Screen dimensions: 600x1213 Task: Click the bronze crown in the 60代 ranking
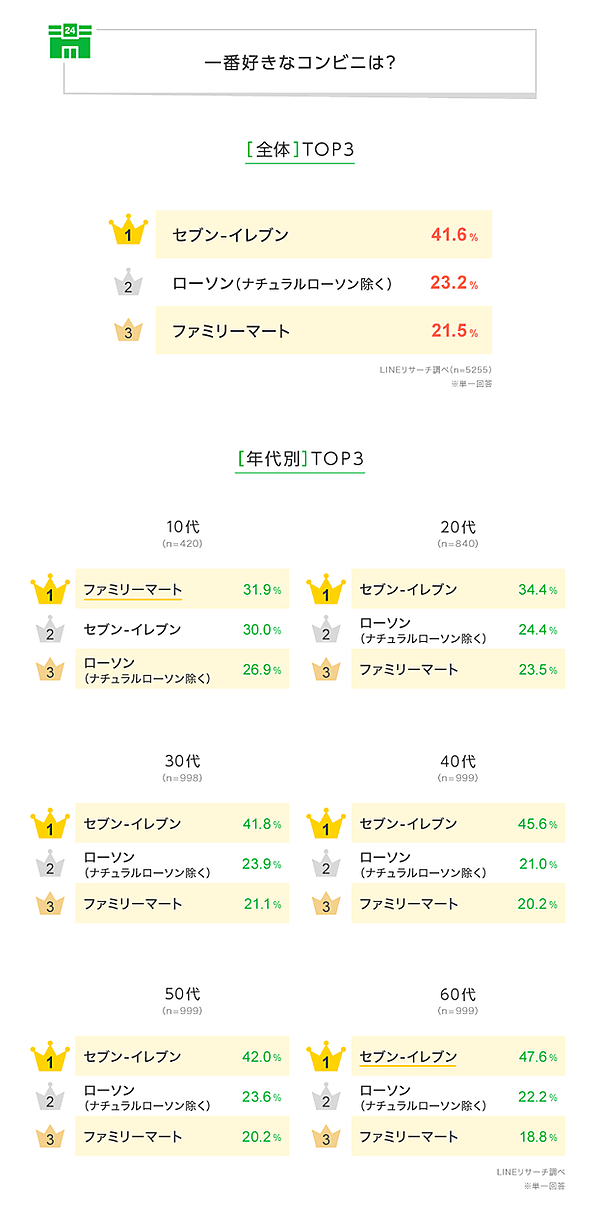pyautogui.click(x=324, y=1137)
